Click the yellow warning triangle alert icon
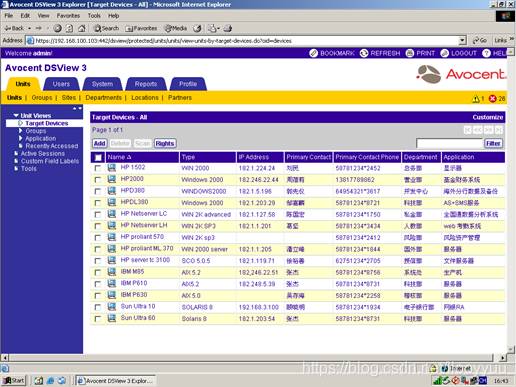516x387 pixels. click(476, 99)
